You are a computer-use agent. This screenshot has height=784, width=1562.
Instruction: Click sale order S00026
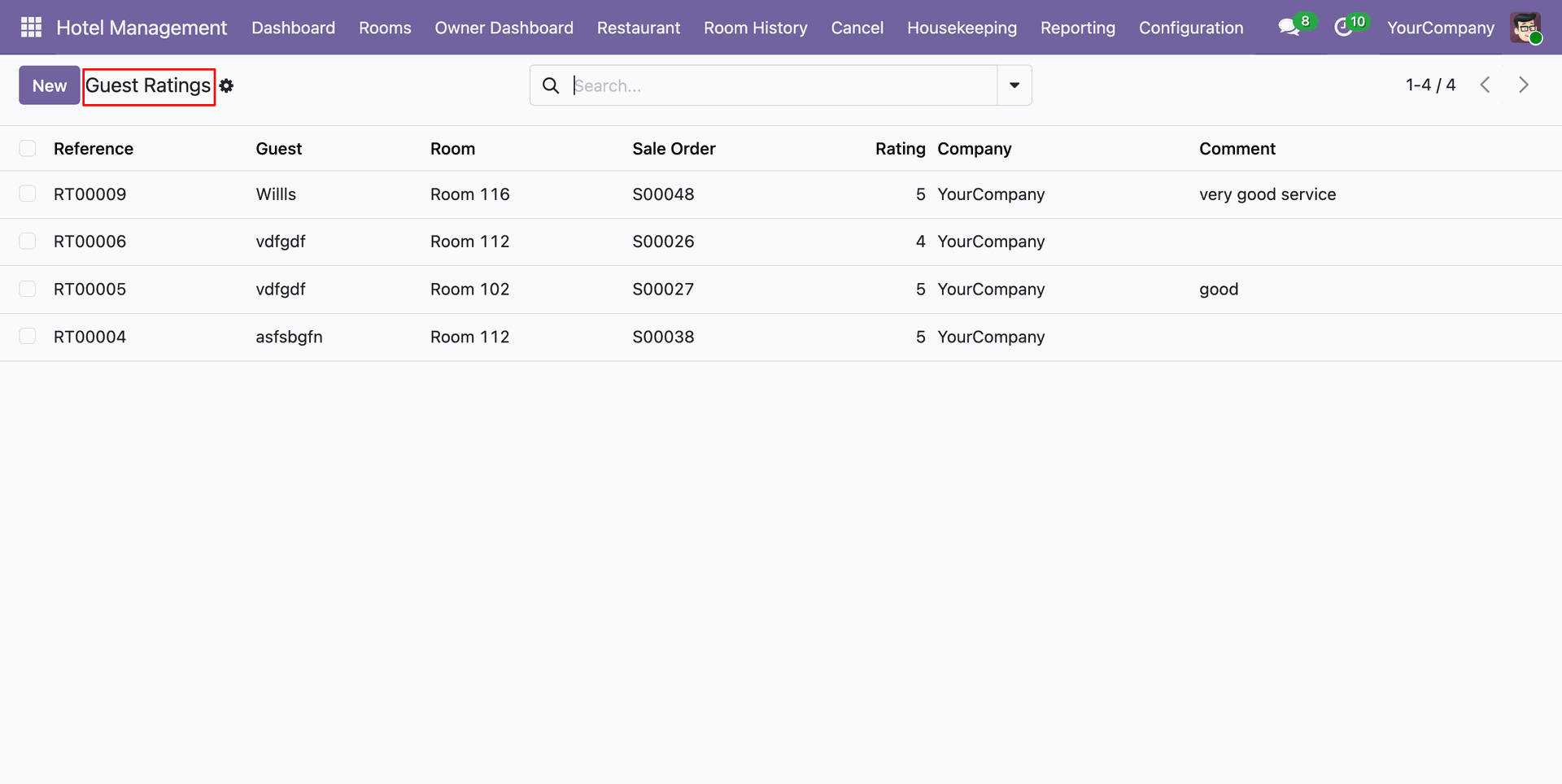(663, 242)
